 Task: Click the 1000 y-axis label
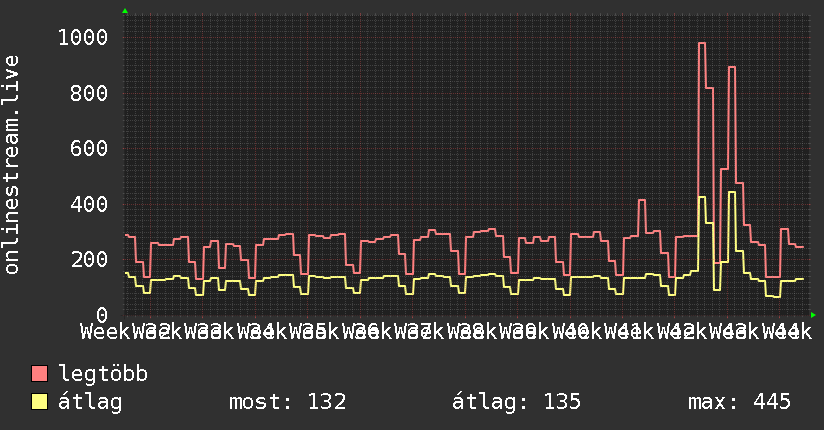point(83,37)
